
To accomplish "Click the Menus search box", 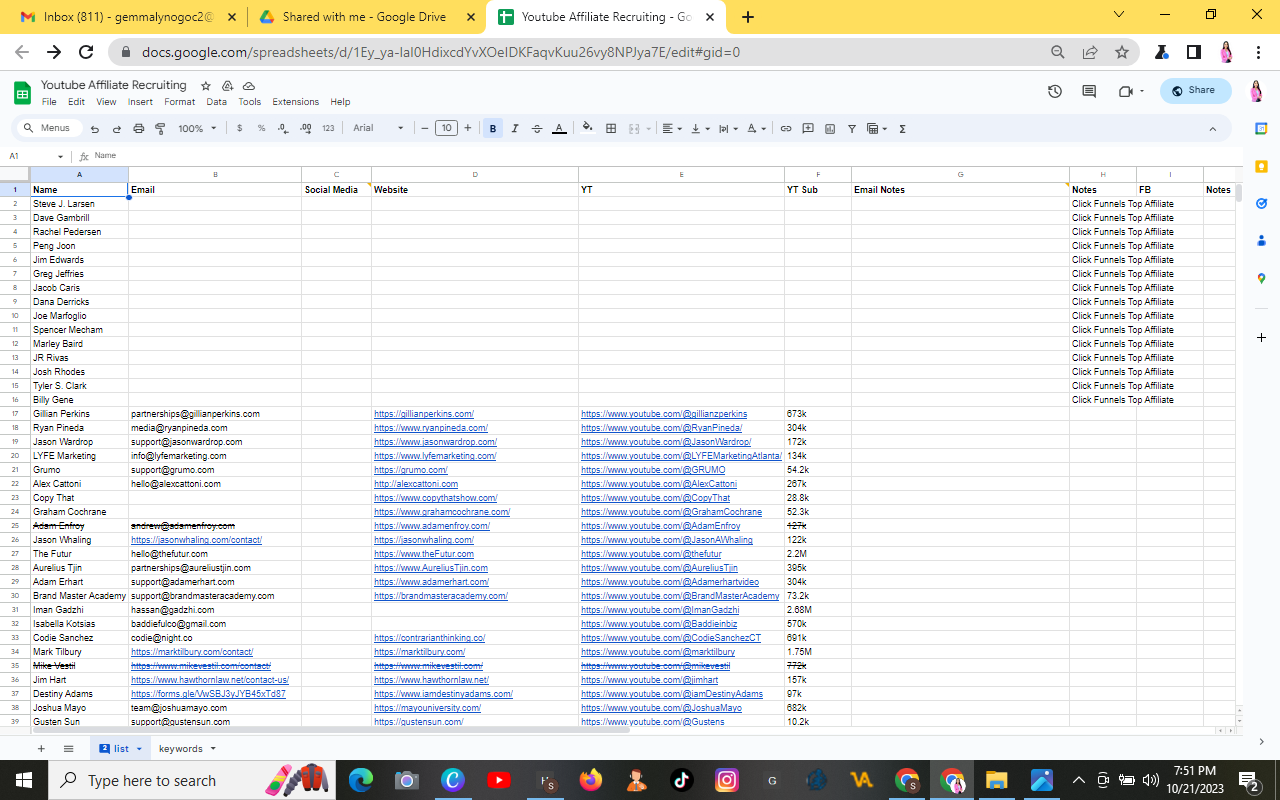I will [x=48, y=128].
